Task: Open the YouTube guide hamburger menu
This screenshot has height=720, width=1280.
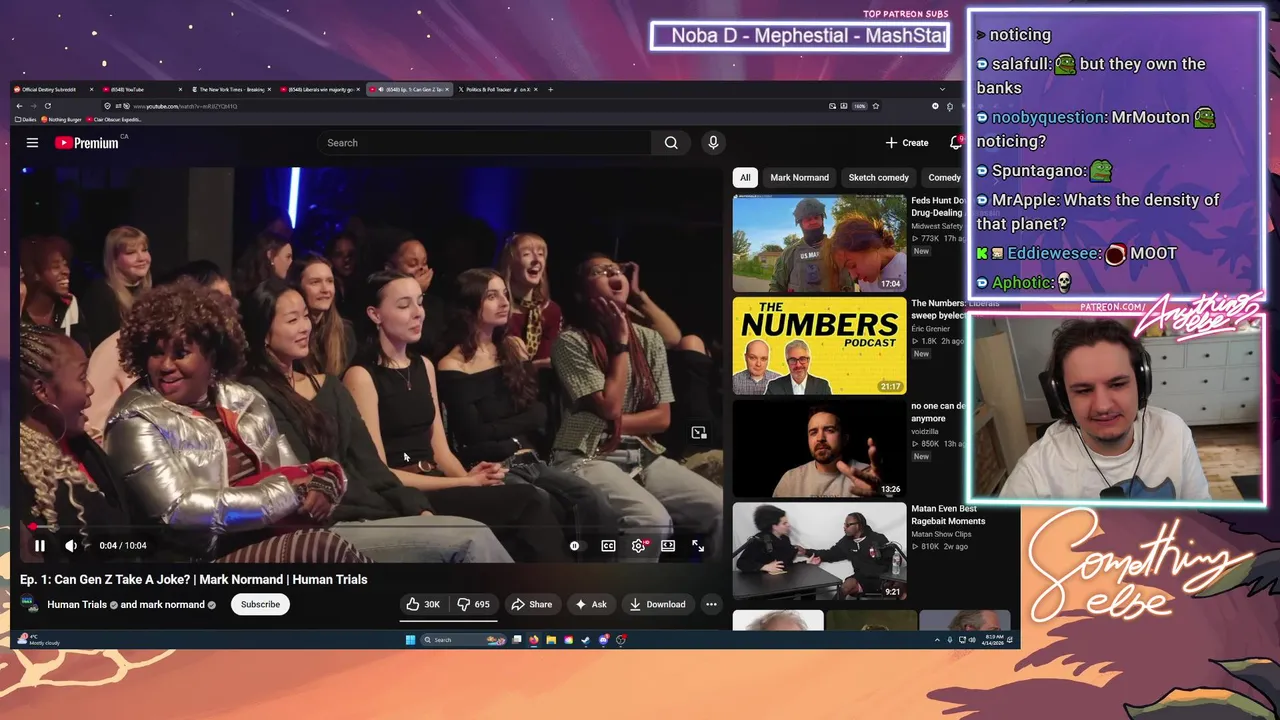Action: click(x=32, y=143)
